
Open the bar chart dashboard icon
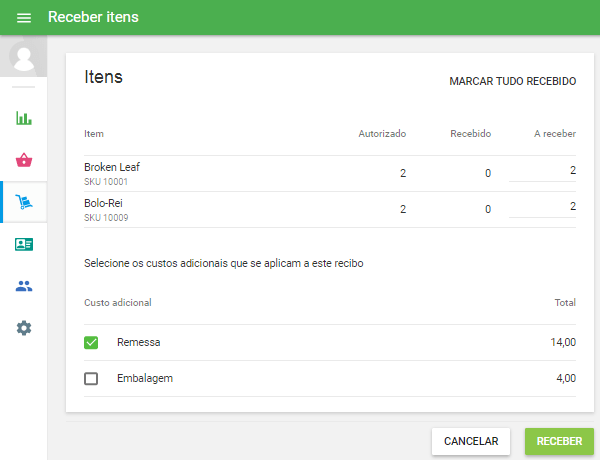(24, 118)
